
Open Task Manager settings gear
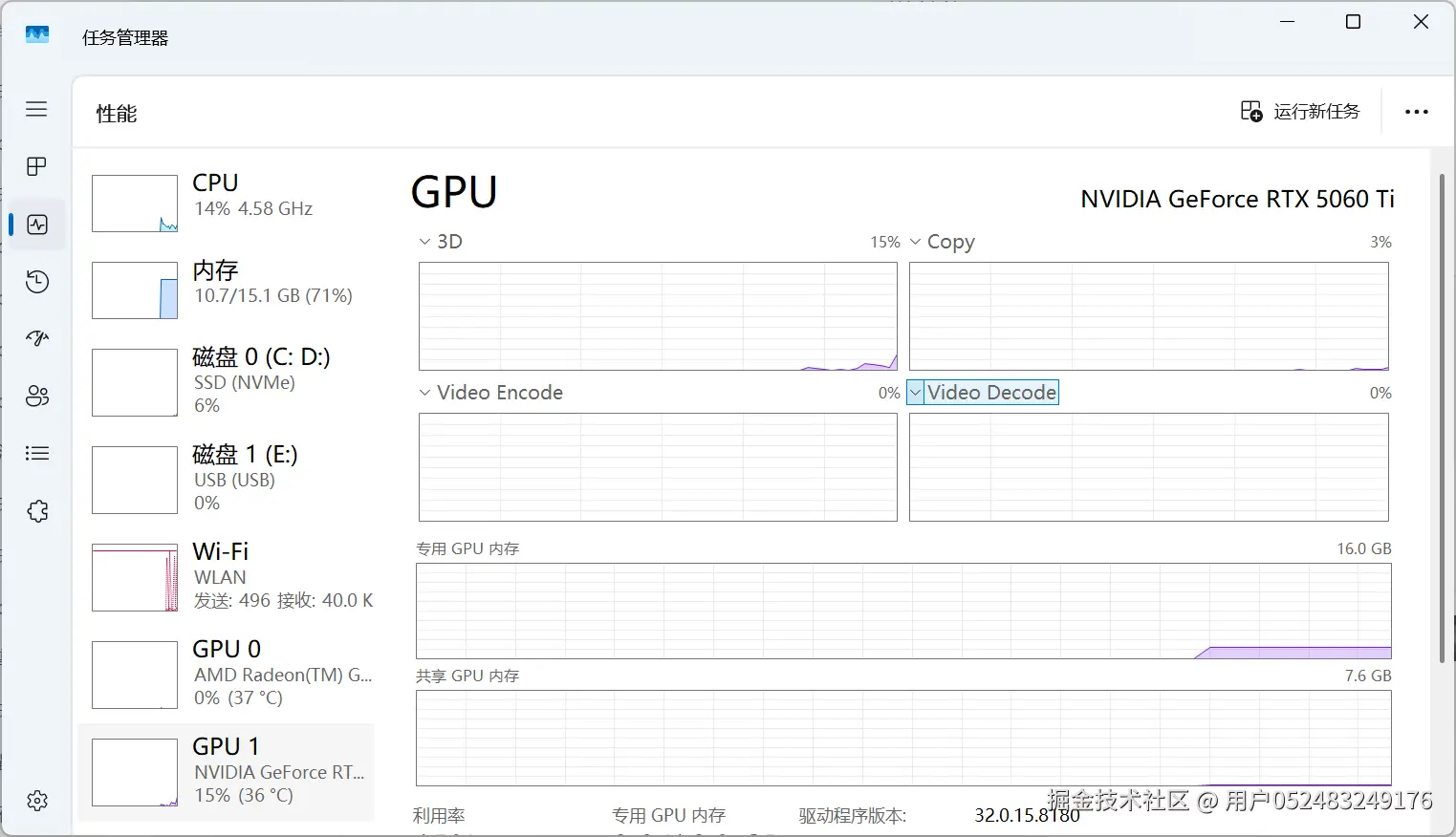tap(37, 801)
